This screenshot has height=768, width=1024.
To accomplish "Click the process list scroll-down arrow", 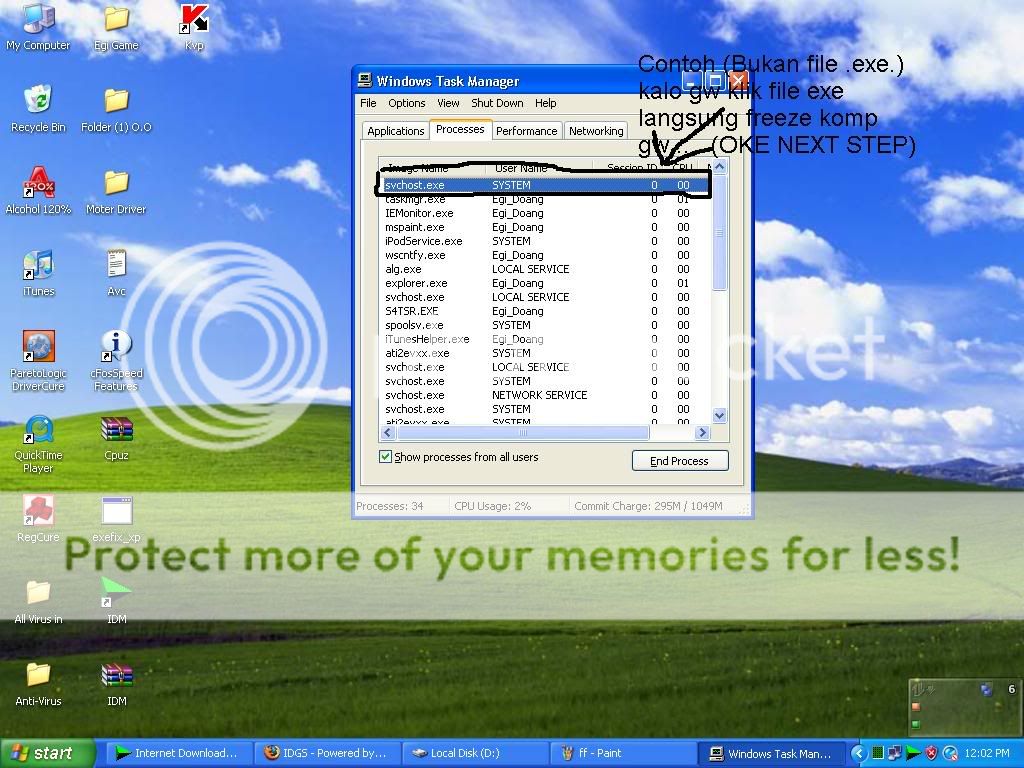I will pos(720,415).
